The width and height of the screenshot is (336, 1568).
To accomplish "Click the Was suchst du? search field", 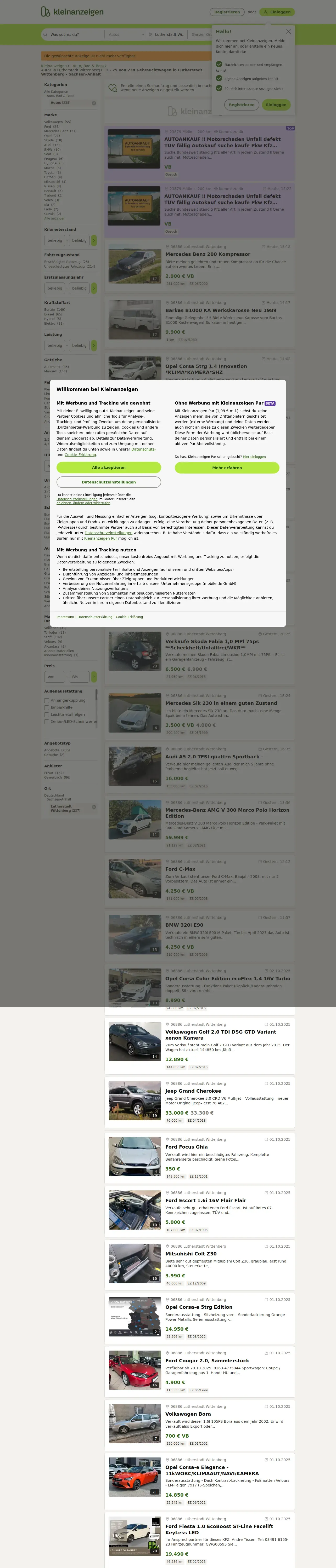I will [x=76, y=35].
